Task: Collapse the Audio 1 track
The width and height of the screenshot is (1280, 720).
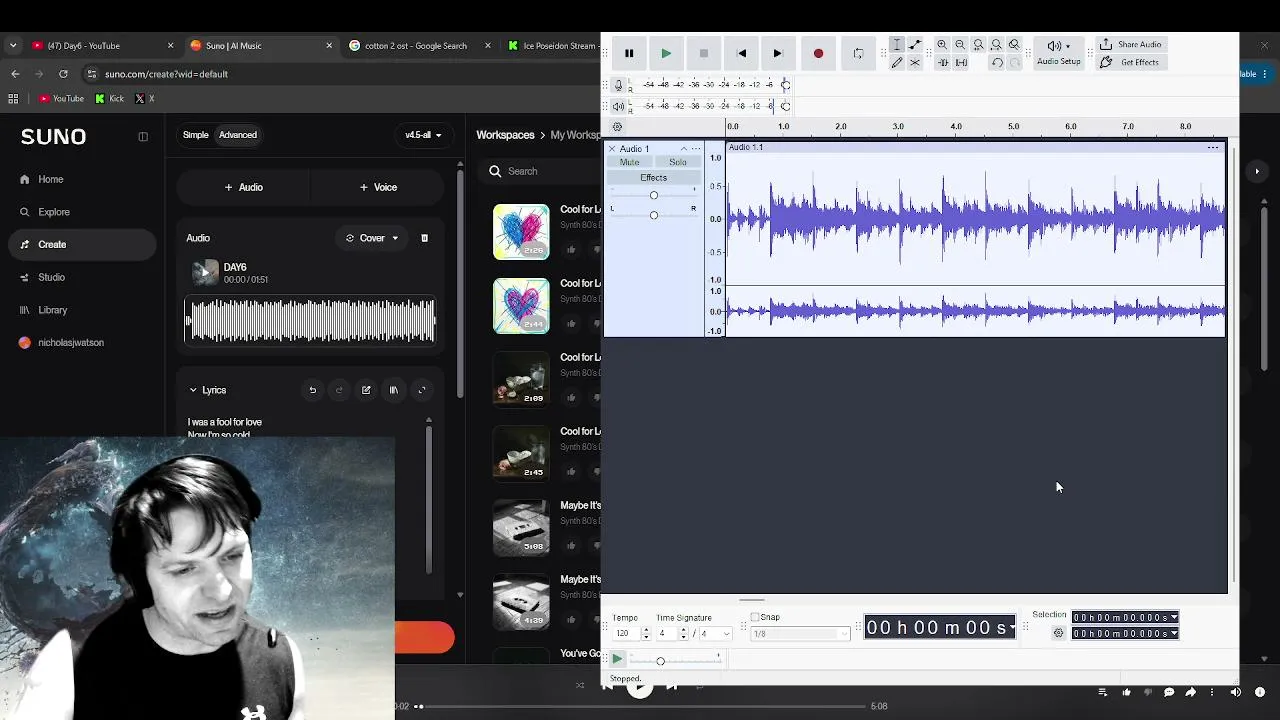Action: click(x=684, y=149)
